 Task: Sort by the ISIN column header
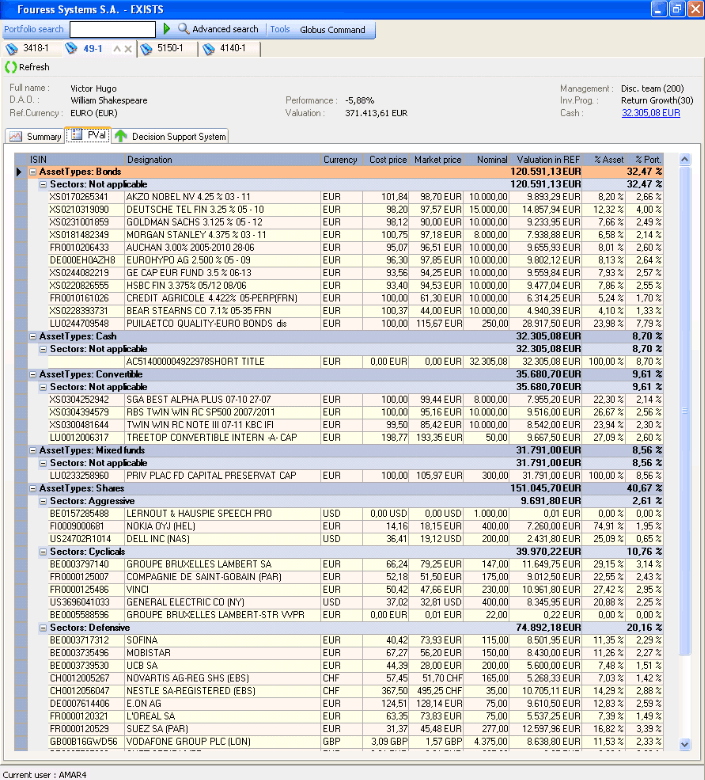(x=76, y=160)
